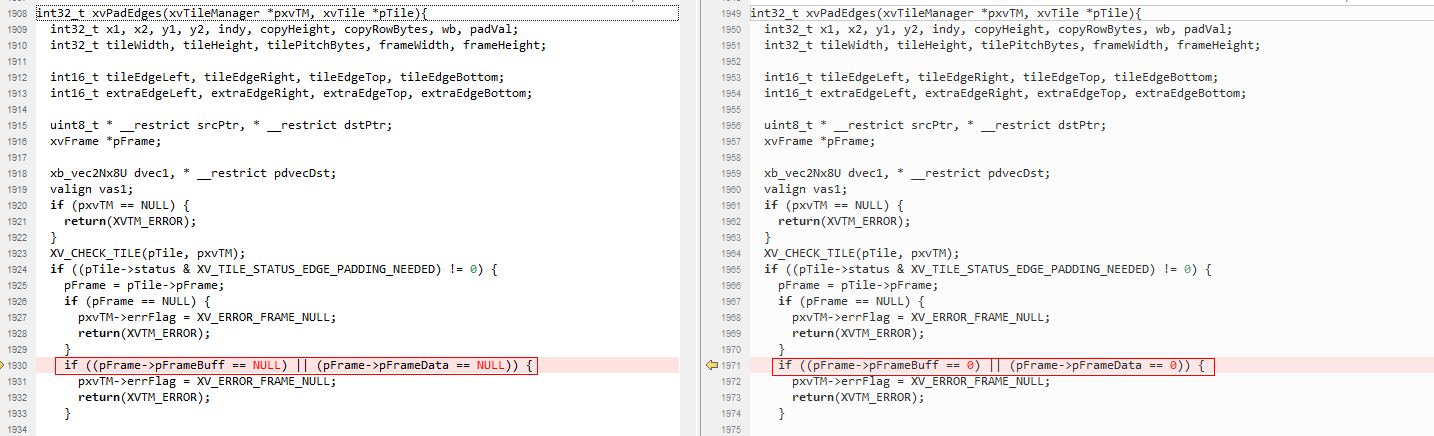Select line number 1908 in left gutter

(x=18, y=14)
